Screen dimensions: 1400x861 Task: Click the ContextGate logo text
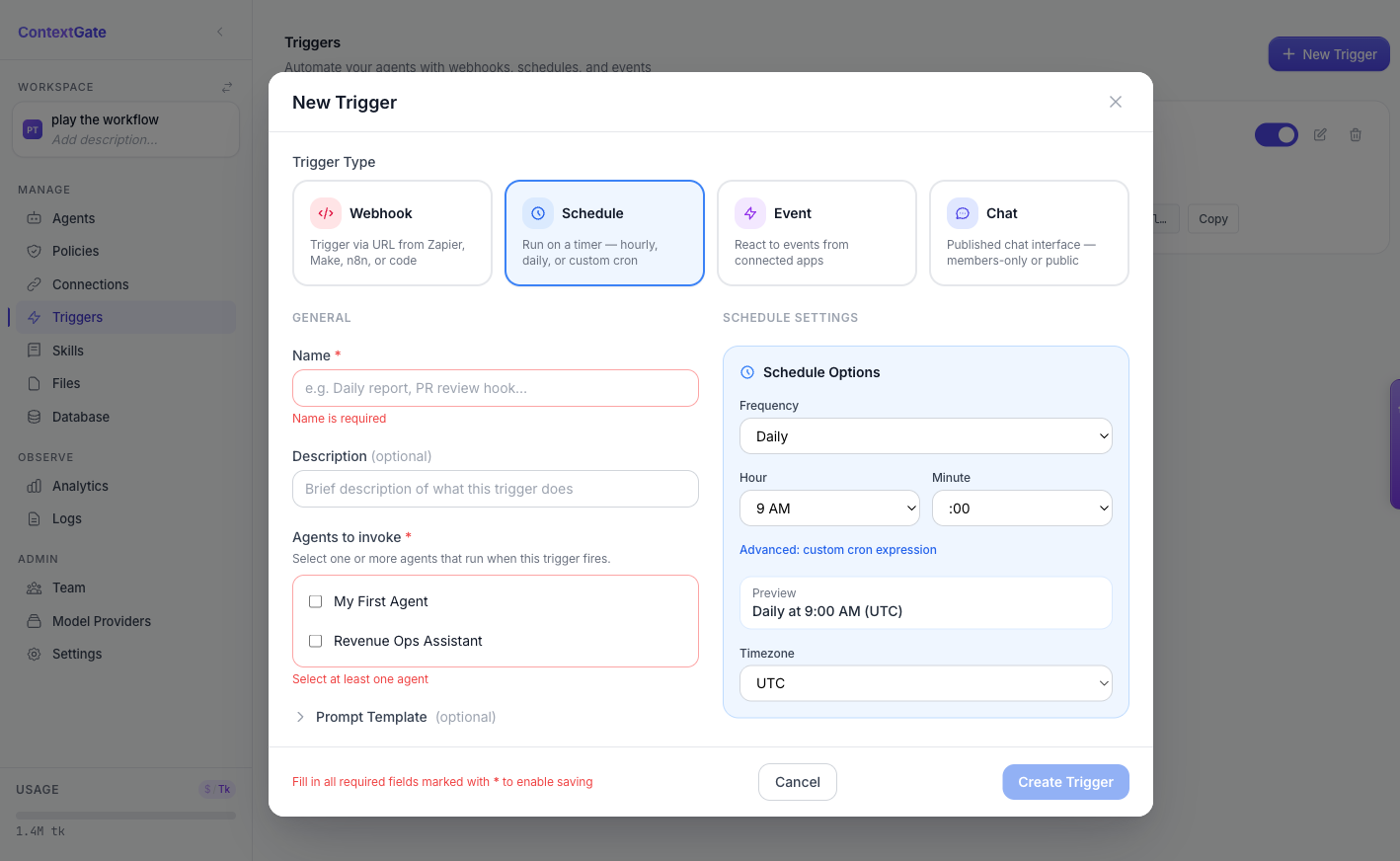tap(62, 32)
